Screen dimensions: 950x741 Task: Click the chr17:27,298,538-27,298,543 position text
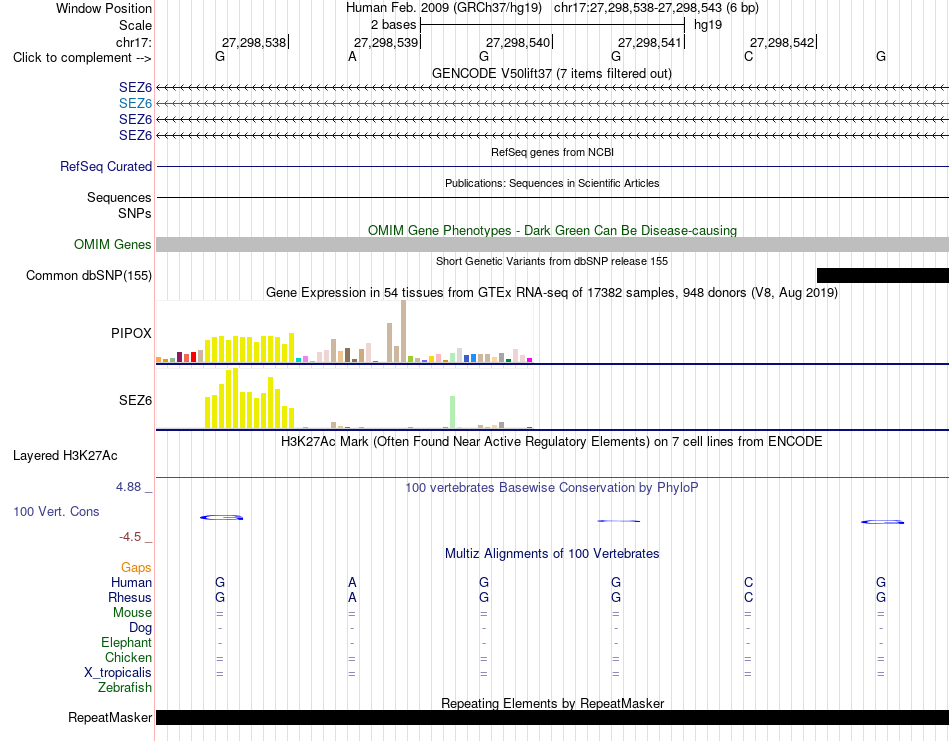pos(656,8)
